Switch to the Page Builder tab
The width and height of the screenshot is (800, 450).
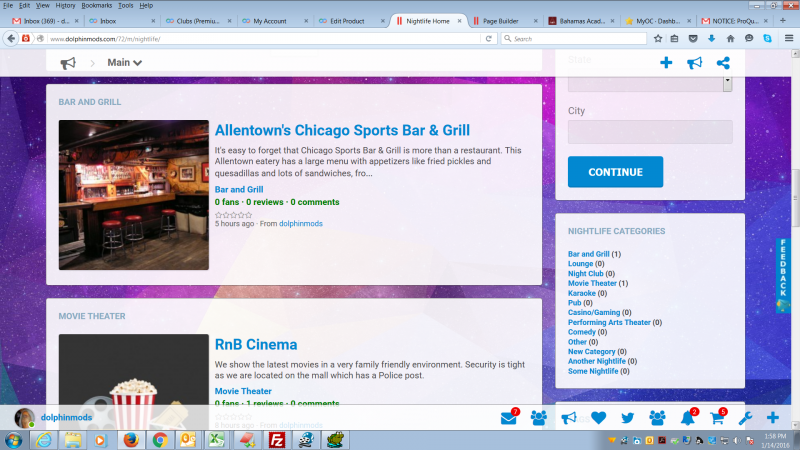[500, 21]
